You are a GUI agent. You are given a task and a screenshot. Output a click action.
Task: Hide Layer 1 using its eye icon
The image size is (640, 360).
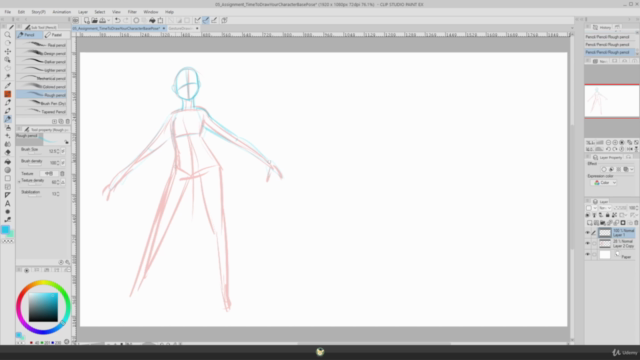pos(588,233)
